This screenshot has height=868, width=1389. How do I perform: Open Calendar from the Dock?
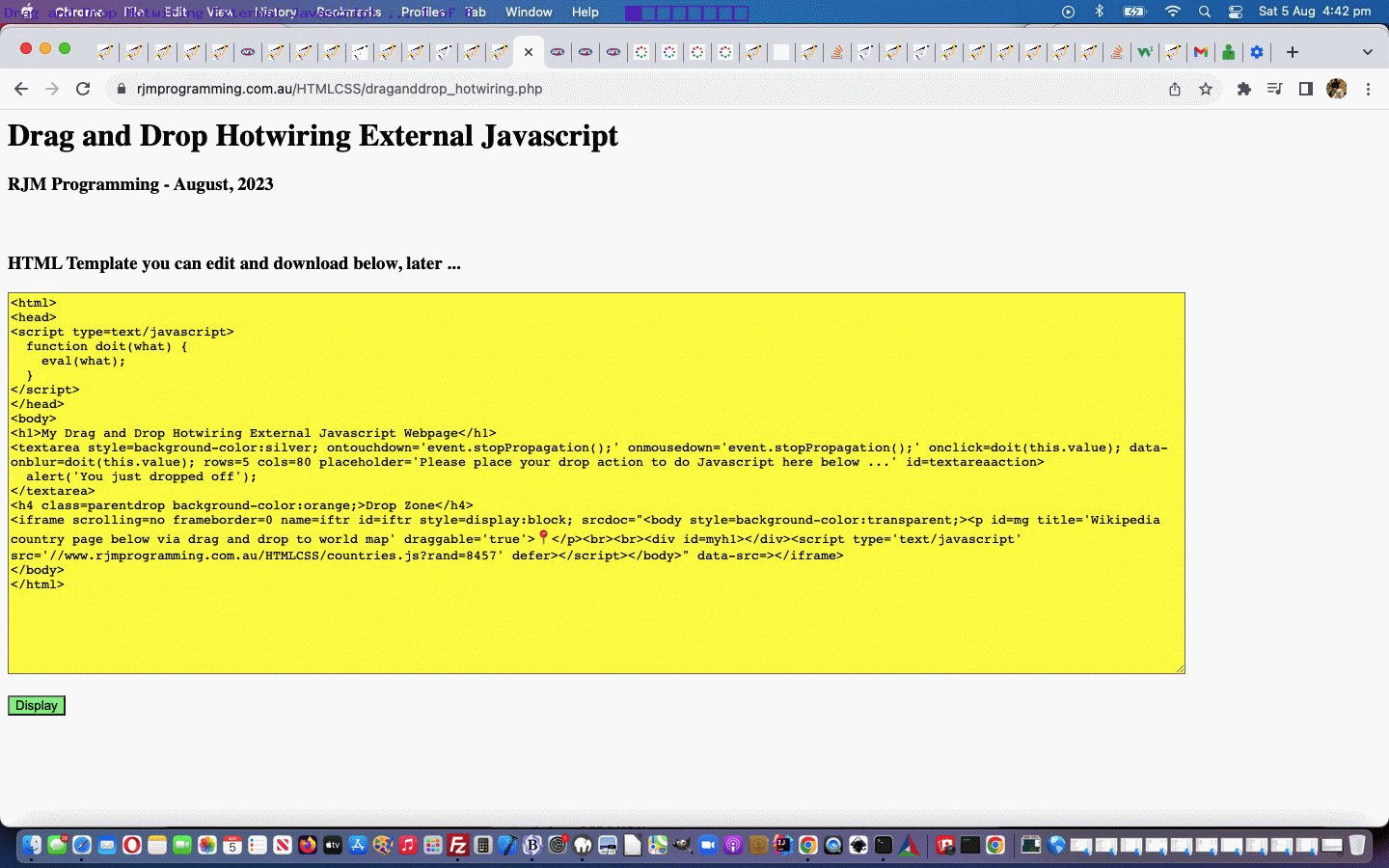pos(232,846)
